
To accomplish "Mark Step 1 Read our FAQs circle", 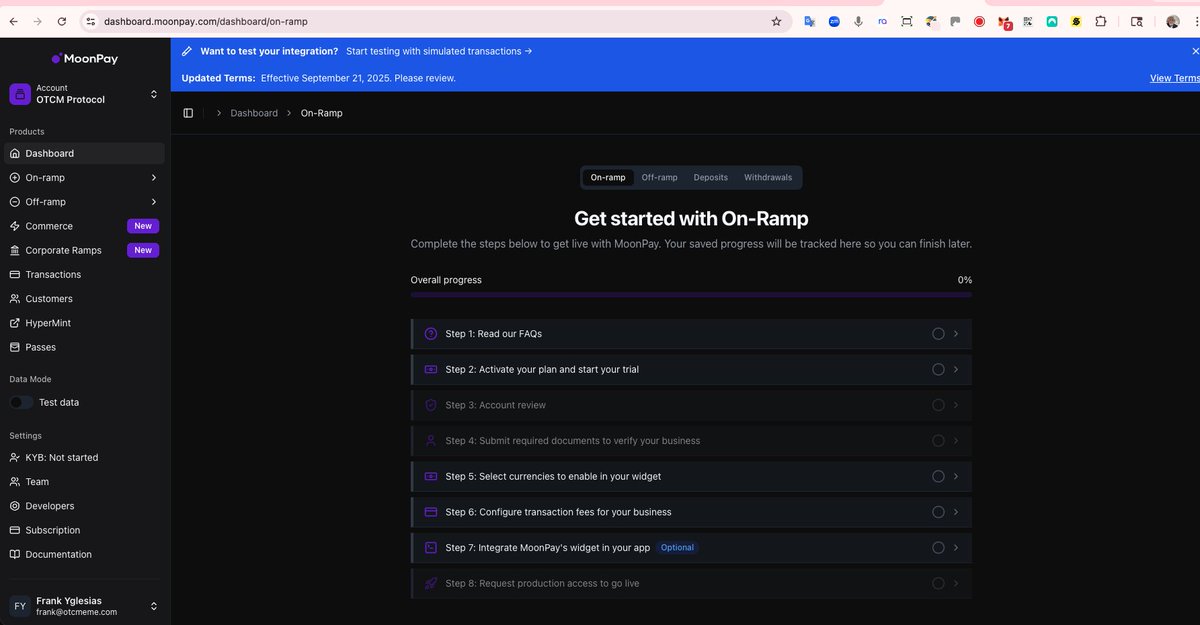I will pos(938,334).
